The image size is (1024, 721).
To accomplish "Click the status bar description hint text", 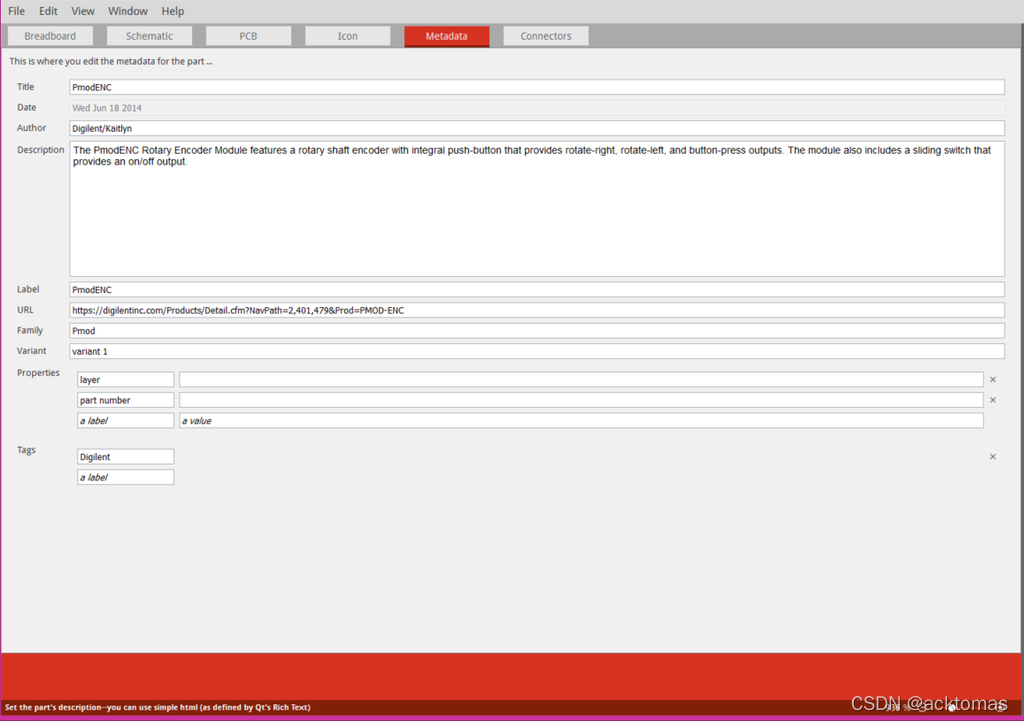I will [x=157, y=707].
